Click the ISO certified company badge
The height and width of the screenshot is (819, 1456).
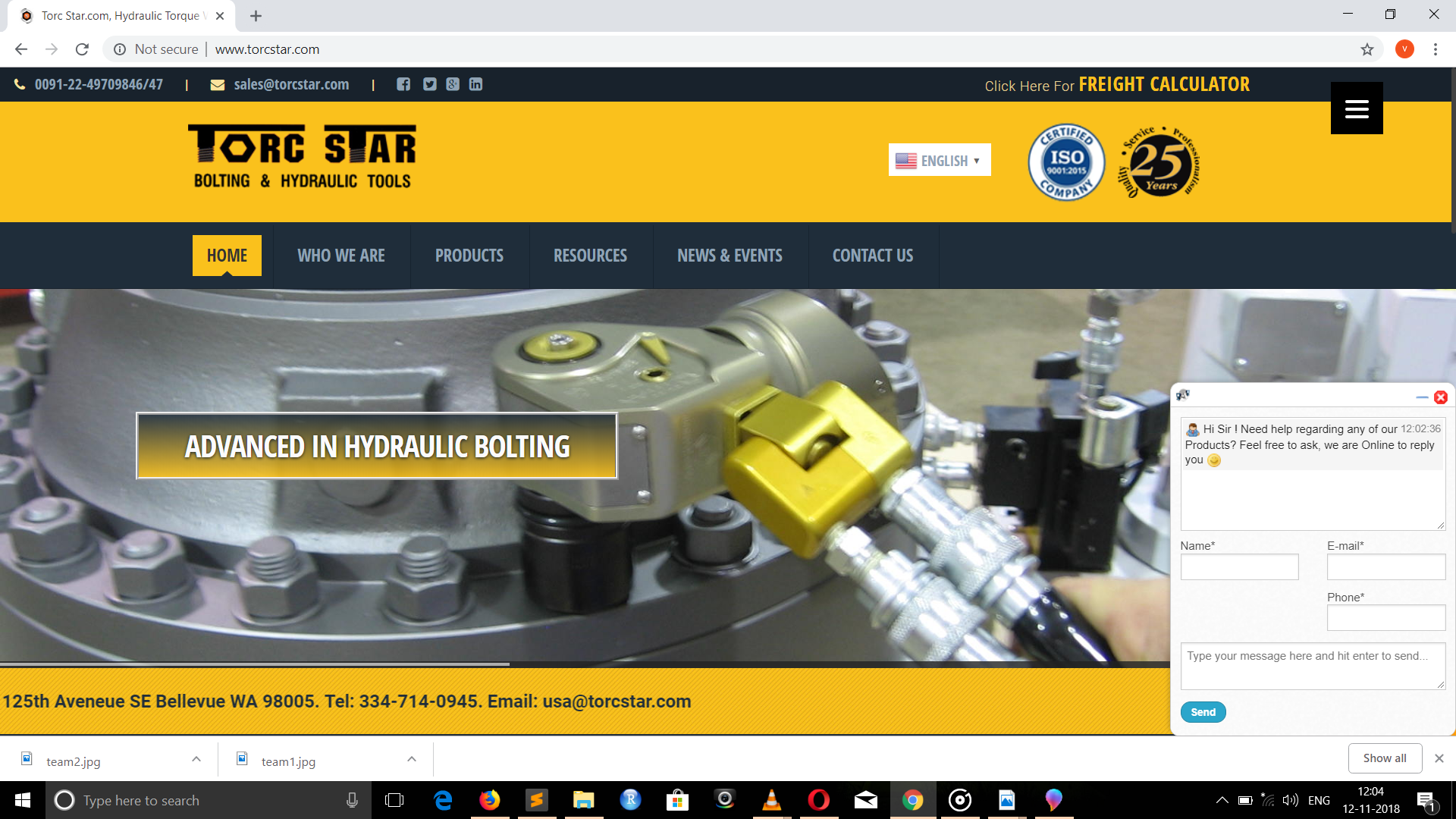pos(1066,162)
